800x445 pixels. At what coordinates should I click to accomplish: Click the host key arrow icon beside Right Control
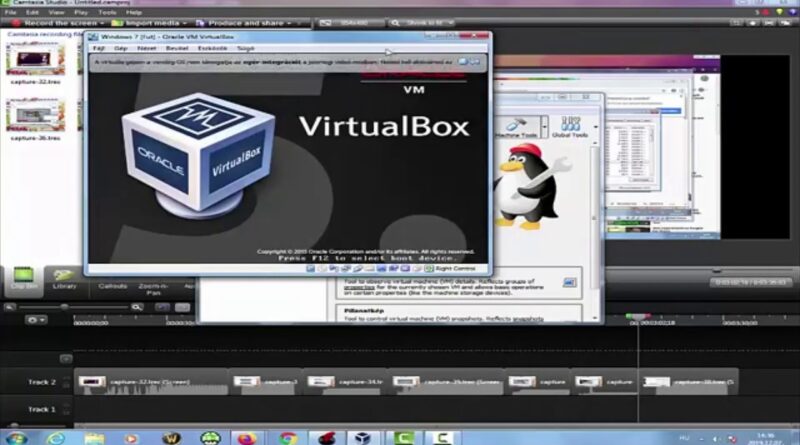[x=429, y=268]
